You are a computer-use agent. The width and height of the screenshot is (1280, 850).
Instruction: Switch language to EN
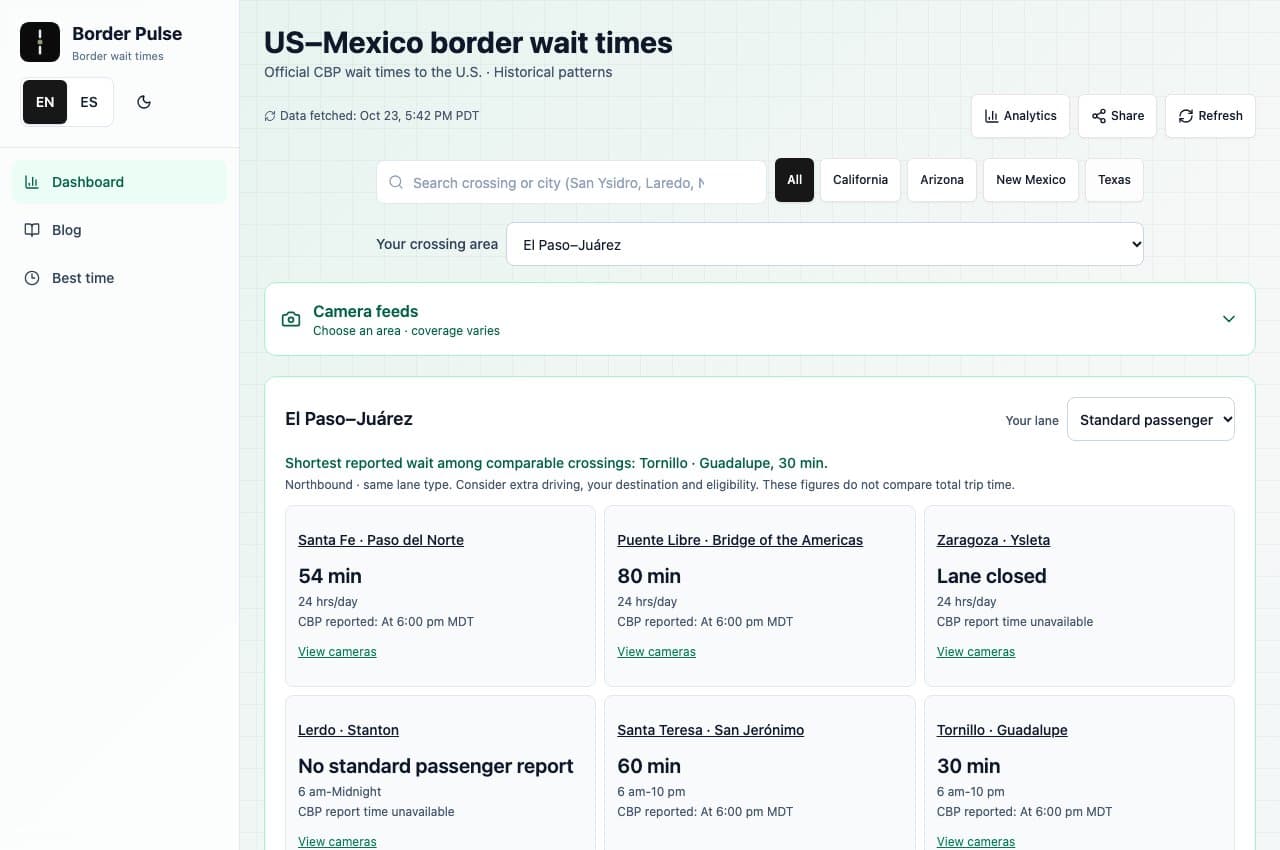(45, 102)
